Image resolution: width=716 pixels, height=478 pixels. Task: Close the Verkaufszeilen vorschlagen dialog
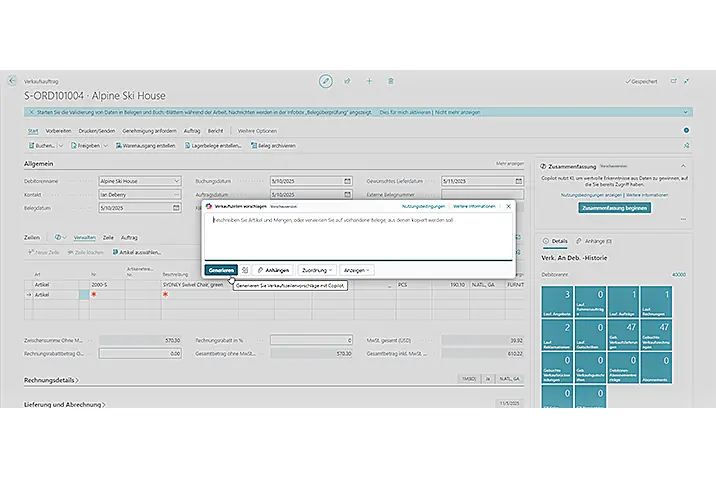coord(508,206)
